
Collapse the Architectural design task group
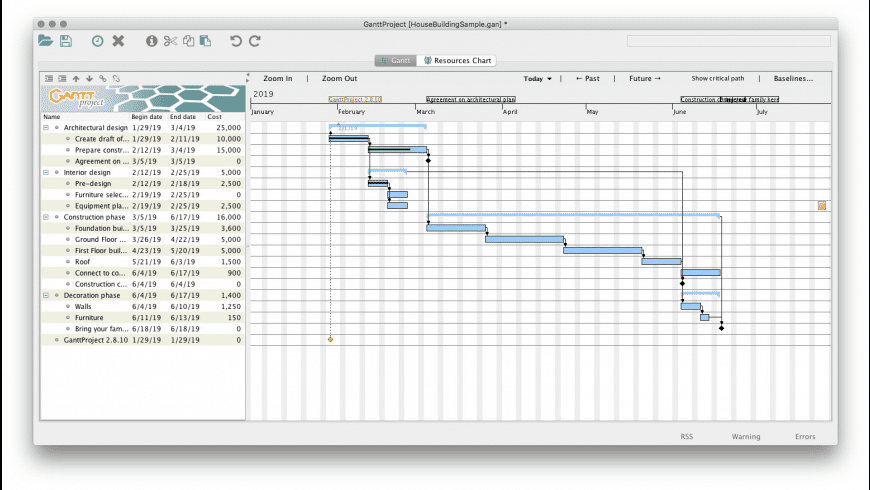[45, 128]
